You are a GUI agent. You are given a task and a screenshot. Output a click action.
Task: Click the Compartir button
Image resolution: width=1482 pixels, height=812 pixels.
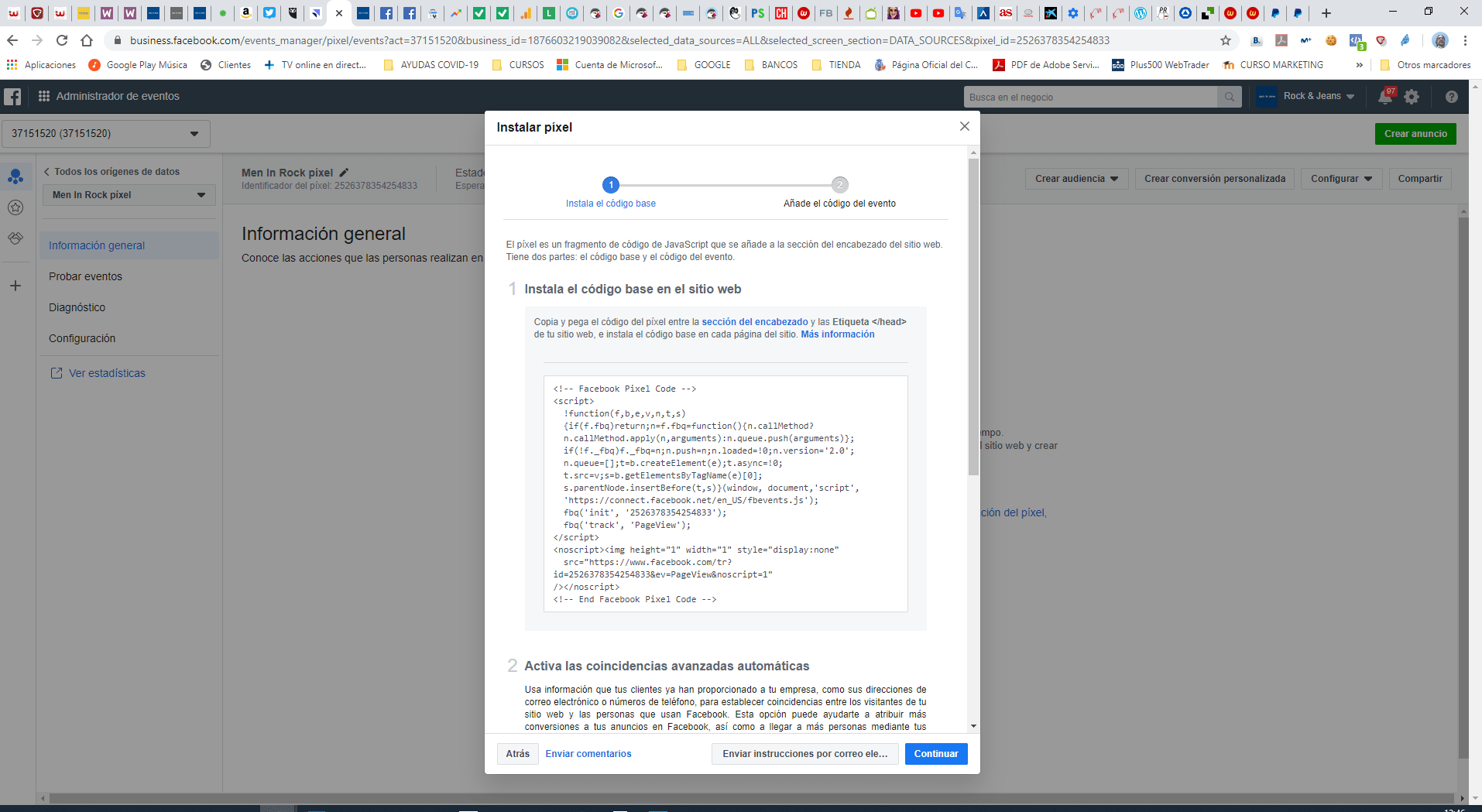pos(1420,179)
